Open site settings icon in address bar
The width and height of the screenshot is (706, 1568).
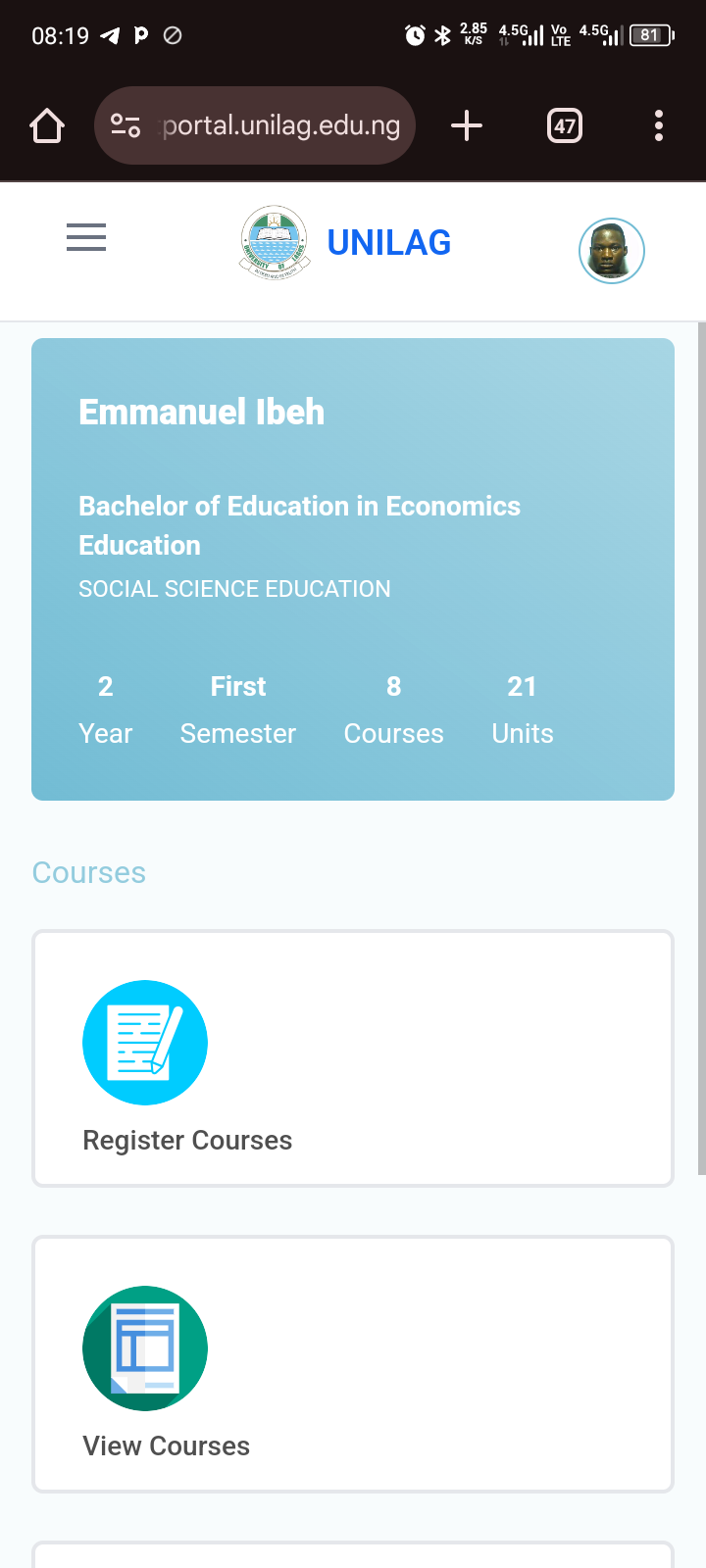pyautogui.click(x=126, y=125)
